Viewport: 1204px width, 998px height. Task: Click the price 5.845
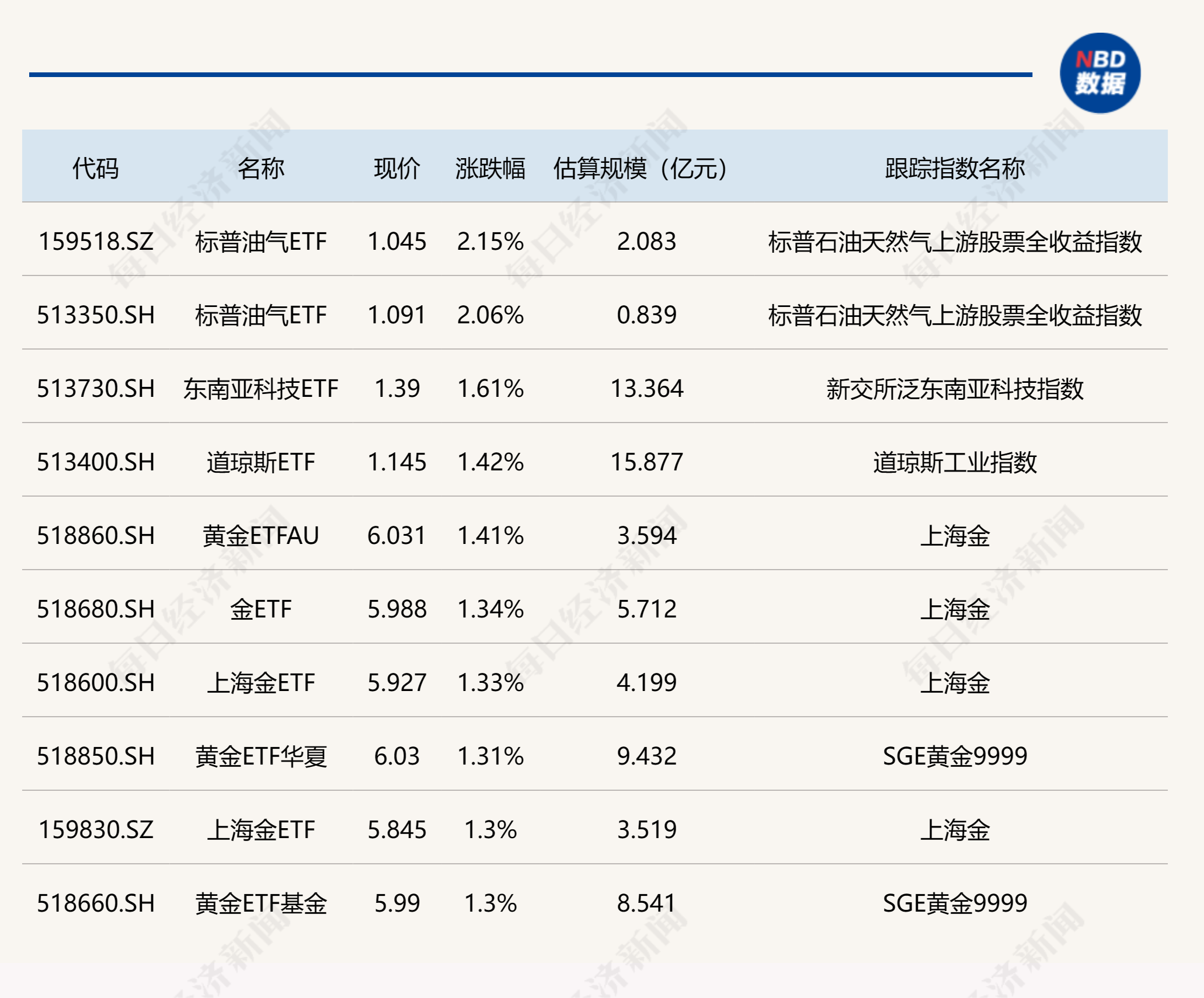tap(397, 830)
